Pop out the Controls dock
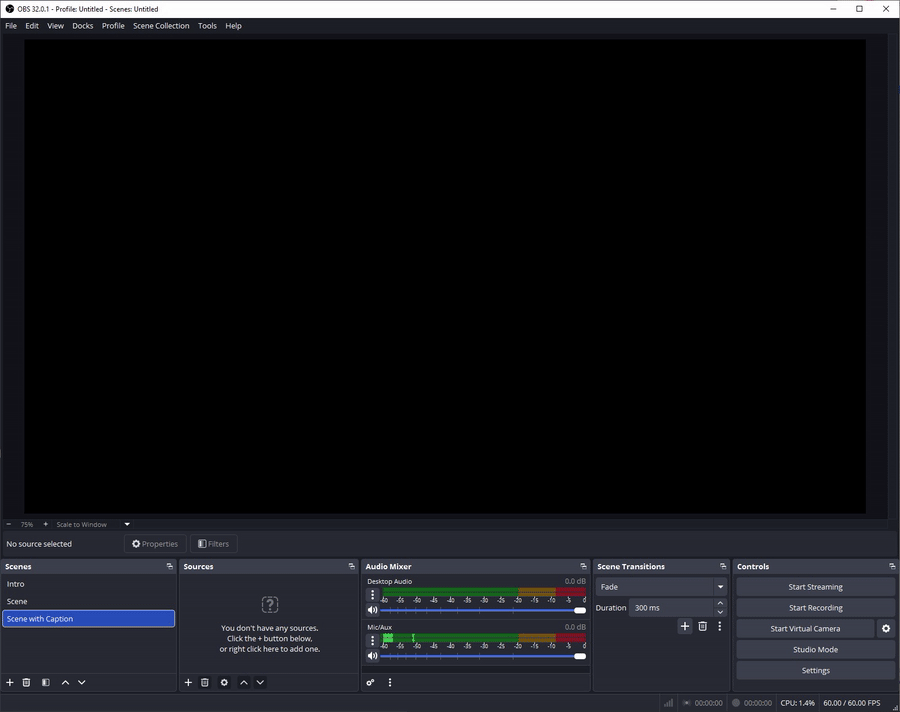Viewport: 900px width, 712px height. 892,566
